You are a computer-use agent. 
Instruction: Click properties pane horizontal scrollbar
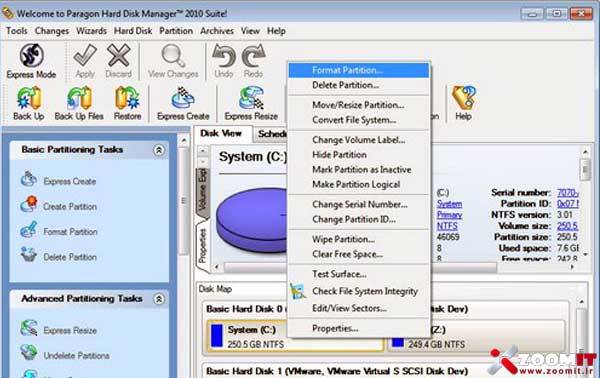[360, 267]
